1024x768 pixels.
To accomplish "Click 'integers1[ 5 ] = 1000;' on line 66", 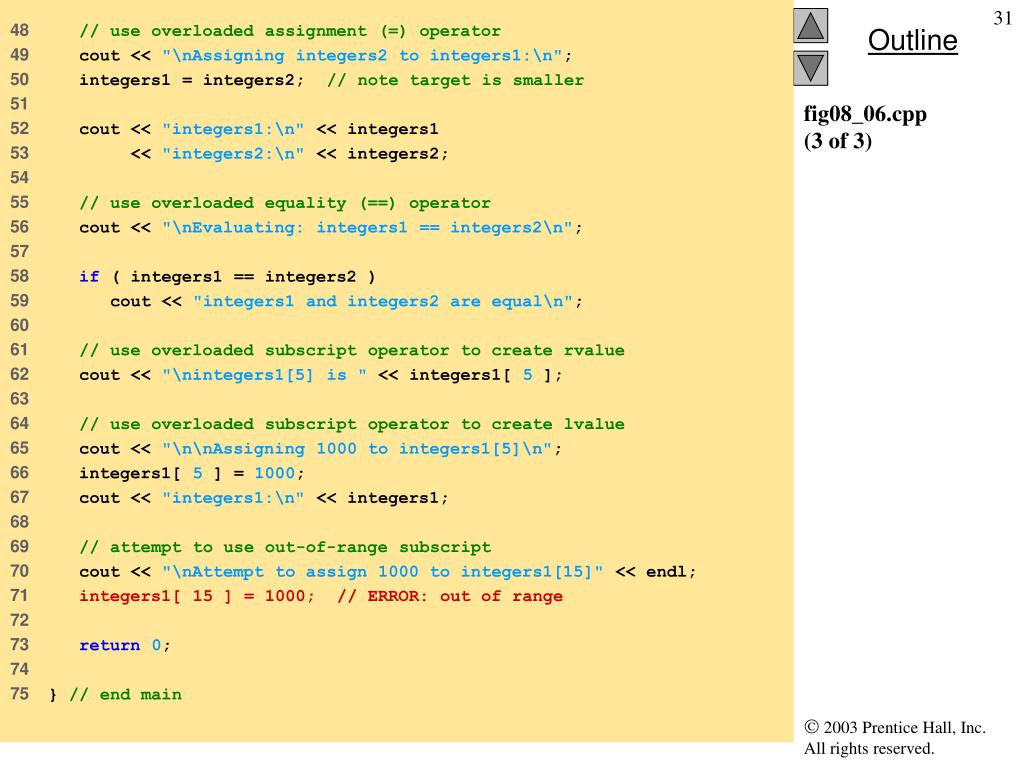I will pyautogui.click(x=191, y=473).
